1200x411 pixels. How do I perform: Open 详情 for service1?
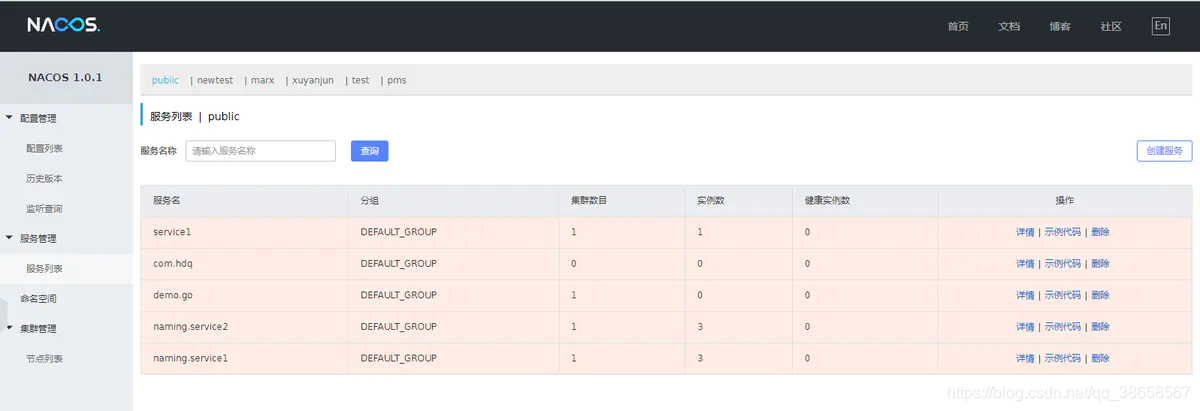pos(1025,232)
